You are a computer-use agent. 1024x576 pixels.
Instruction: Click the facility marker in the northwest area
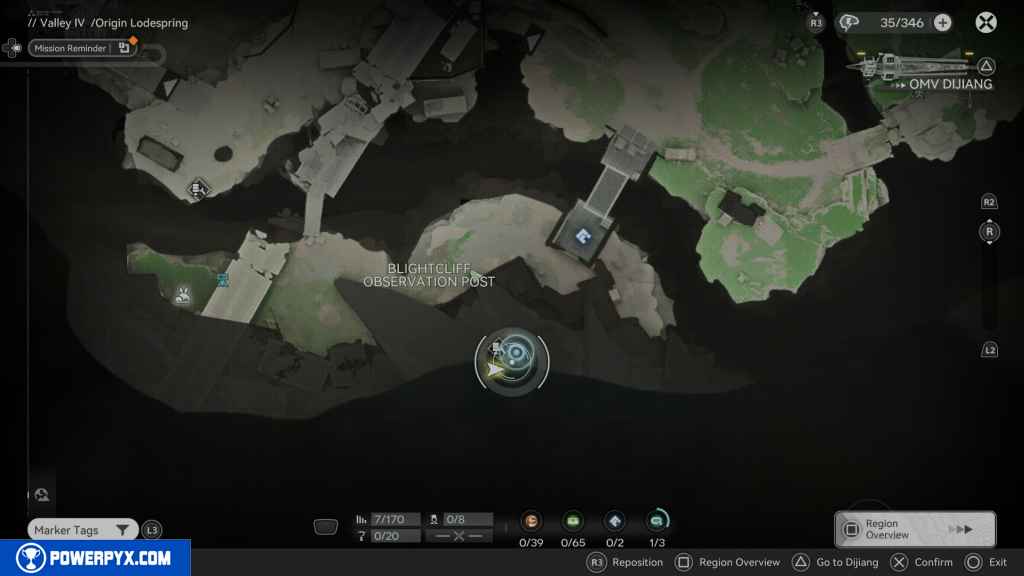tap(198, 187)
